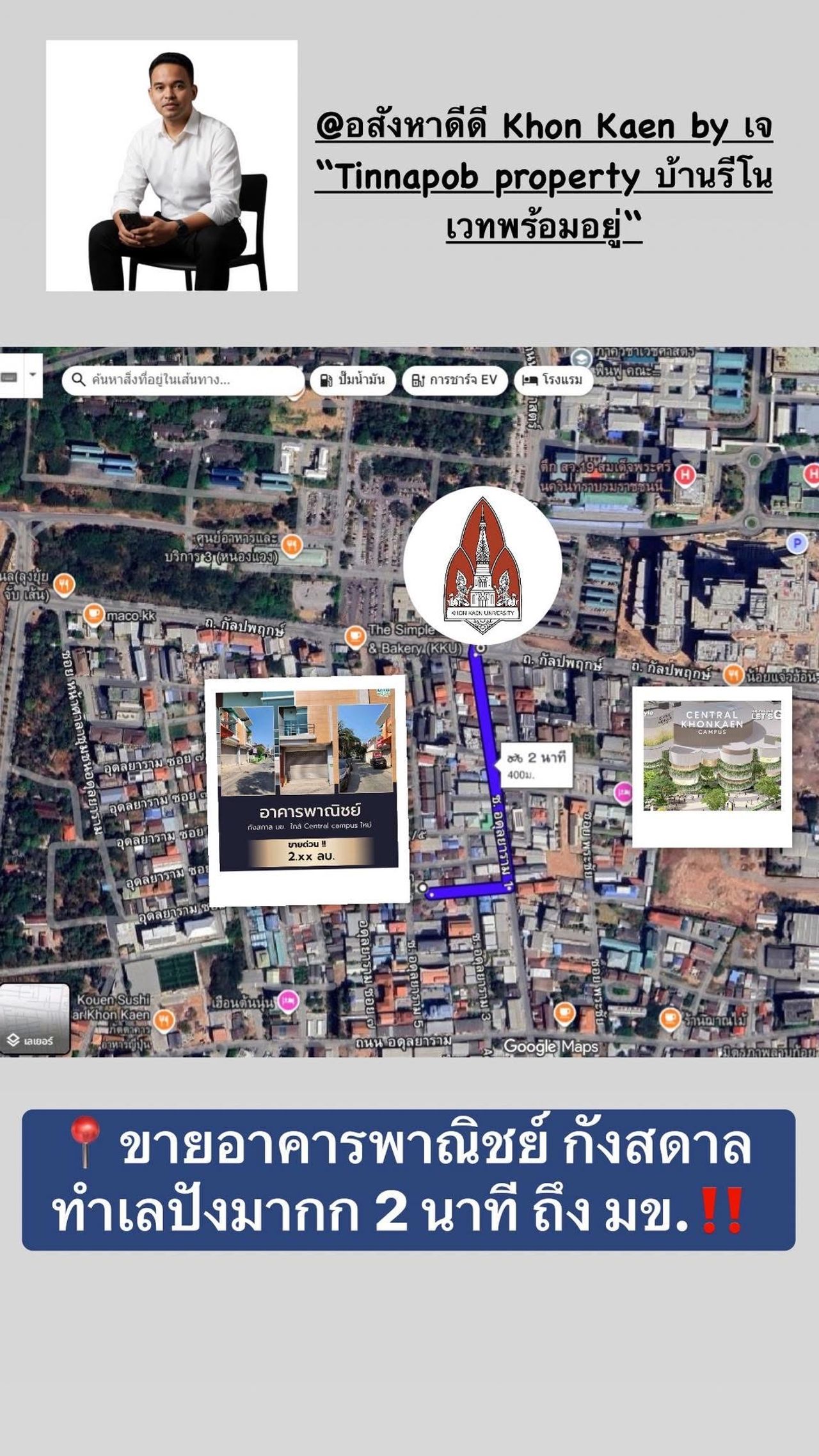The image size is (819, 1456).
Task: Click the blue parking P marker
Action: 797,544
